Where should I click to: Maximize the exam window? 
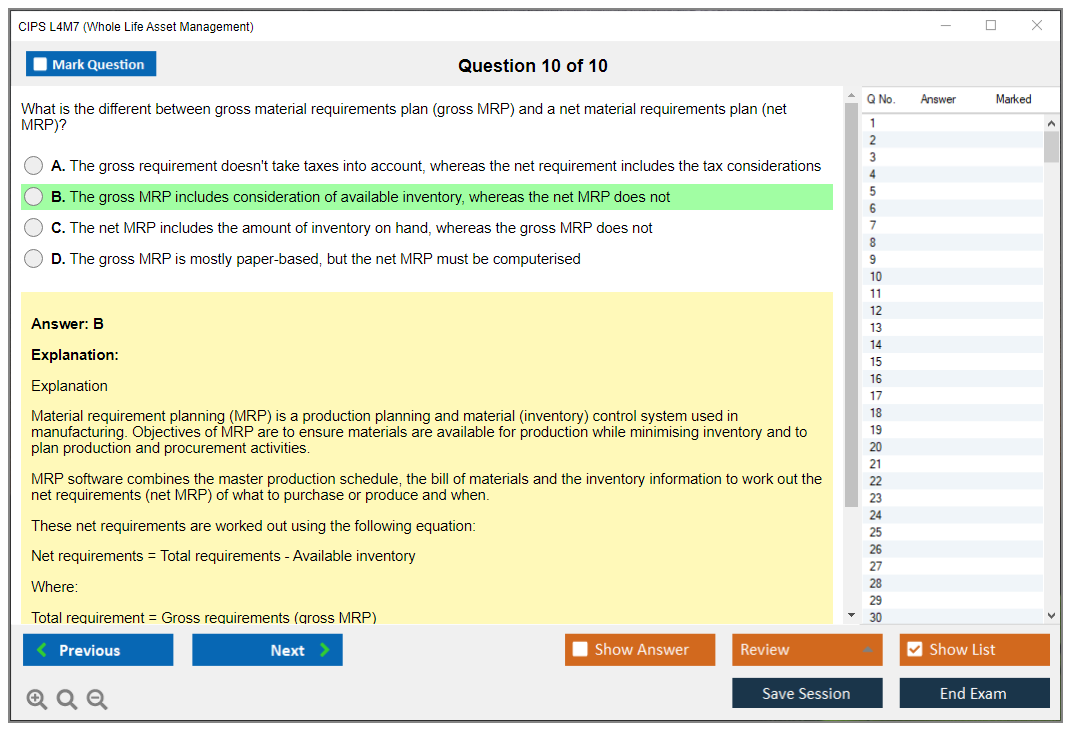click(x=991, y=26)
